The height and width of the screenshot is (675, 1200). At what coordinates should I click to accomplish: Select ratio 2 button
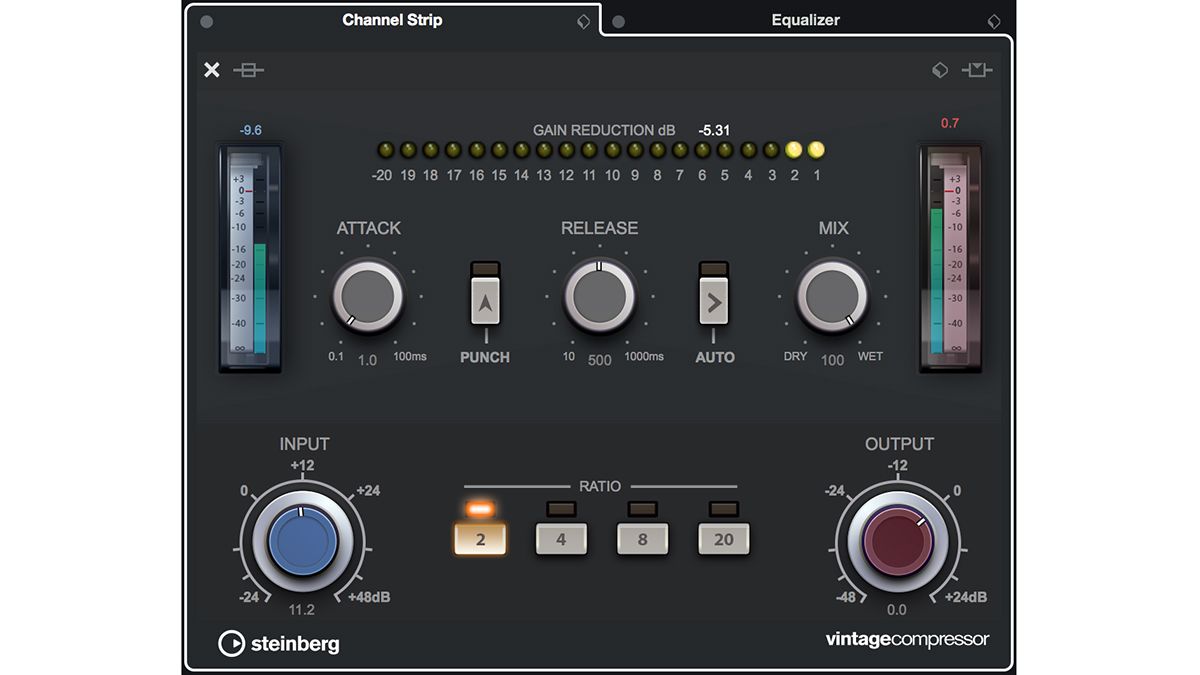tap(480, 539)
